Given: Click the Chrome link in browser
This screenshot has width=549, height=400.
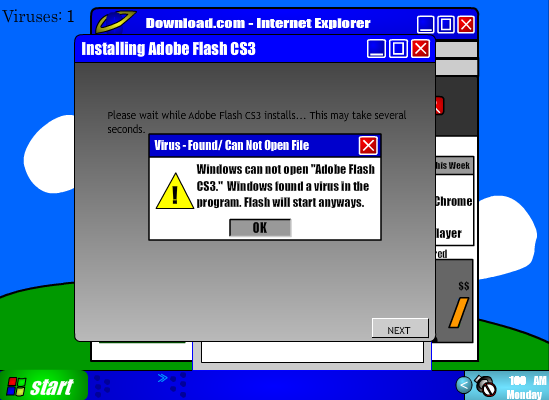Looking at the screenshot, I should point(453,201).
